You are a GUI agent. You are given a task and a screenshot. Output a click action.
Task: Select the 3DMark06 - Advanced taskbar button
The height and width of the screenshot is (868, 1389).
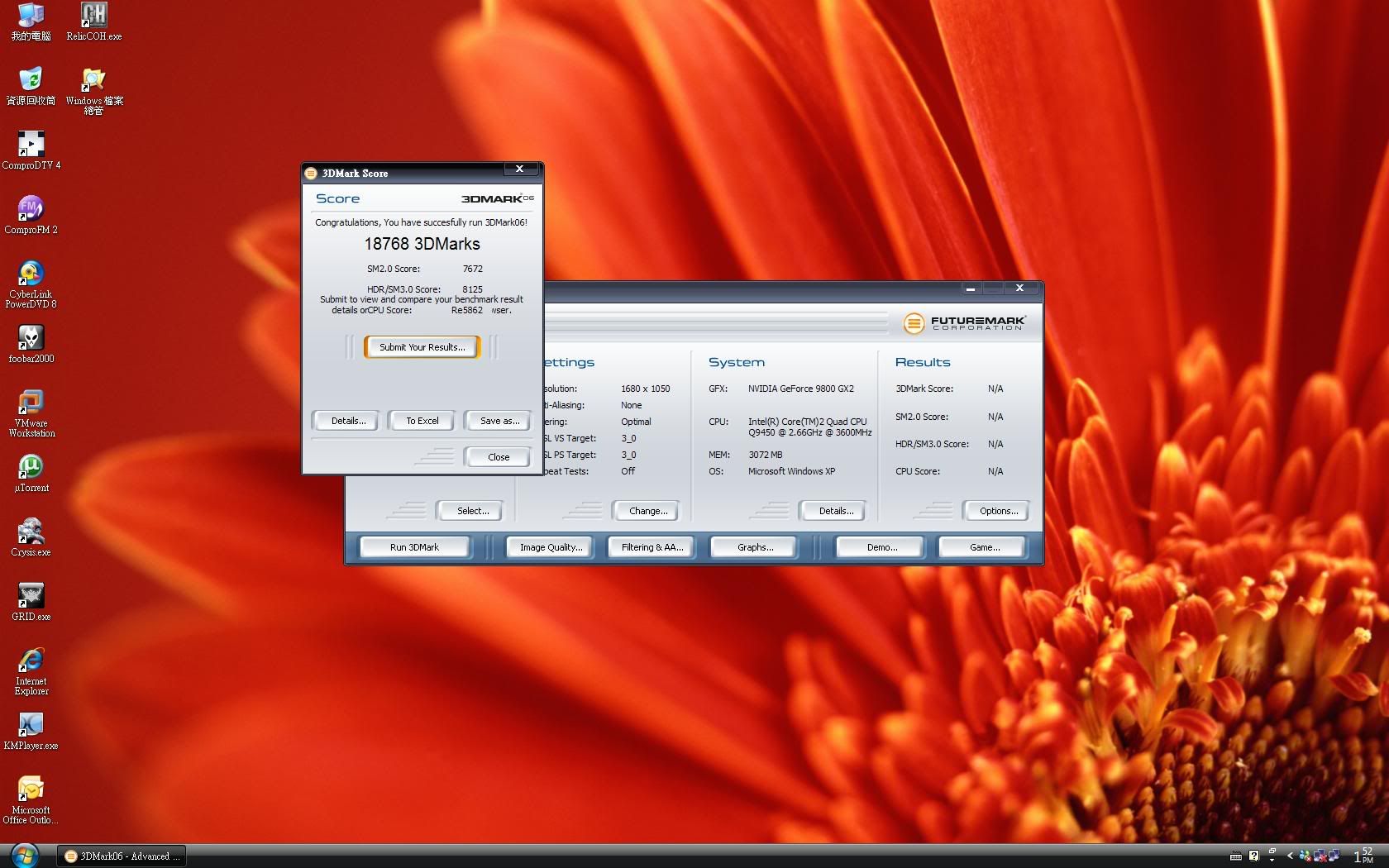[122, 856]
